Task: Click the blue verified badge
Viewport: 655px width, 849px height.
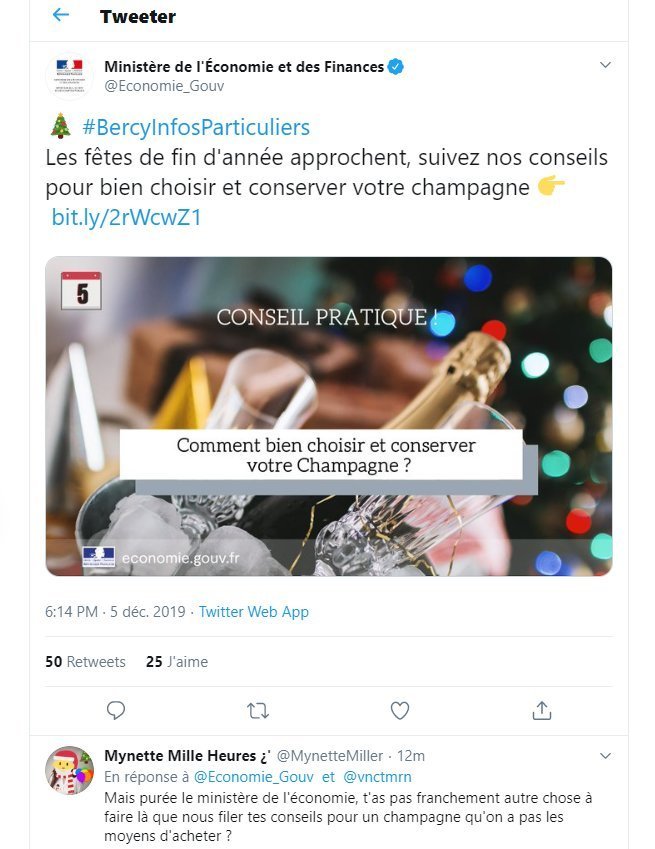Action: click(x=396, y=67)
